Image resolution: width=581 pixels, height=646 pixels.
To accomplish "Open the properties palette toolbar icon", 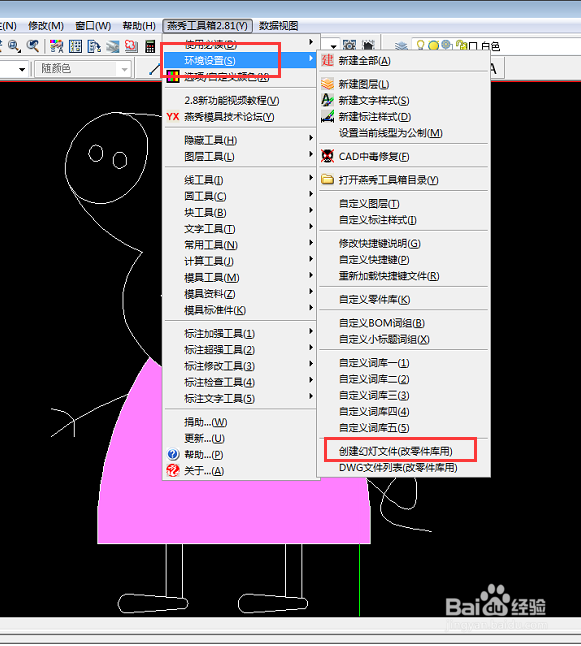I will [x=56, y=46].
